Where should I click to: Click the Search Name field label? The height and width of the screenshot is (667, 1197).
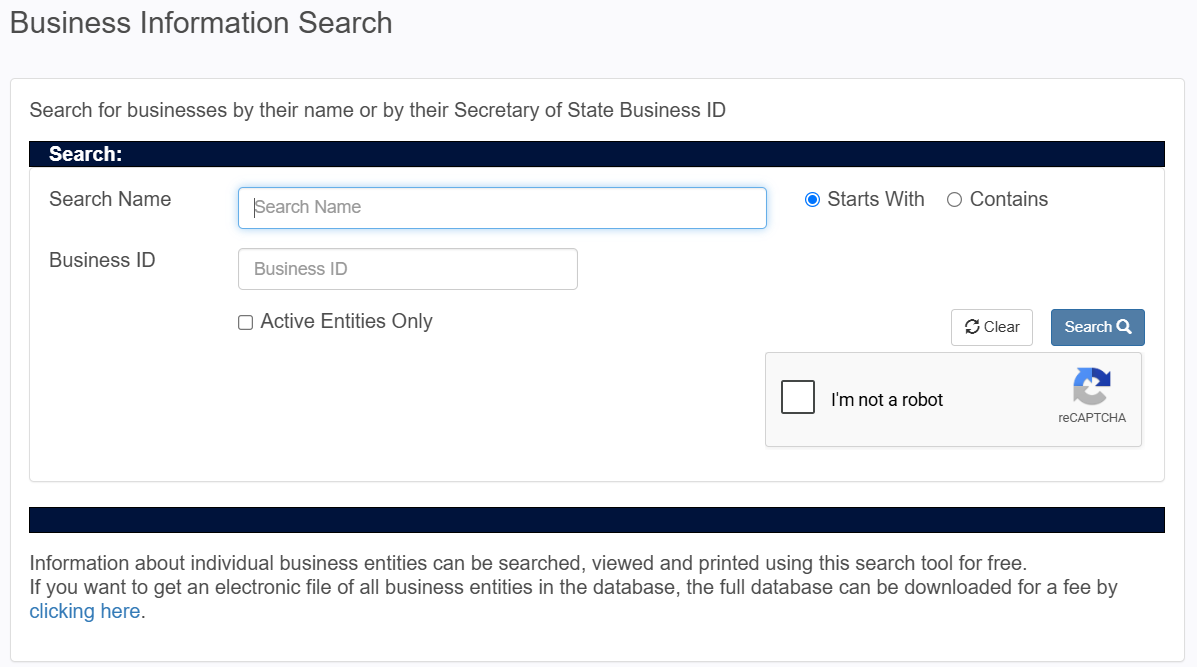point(110,199)
